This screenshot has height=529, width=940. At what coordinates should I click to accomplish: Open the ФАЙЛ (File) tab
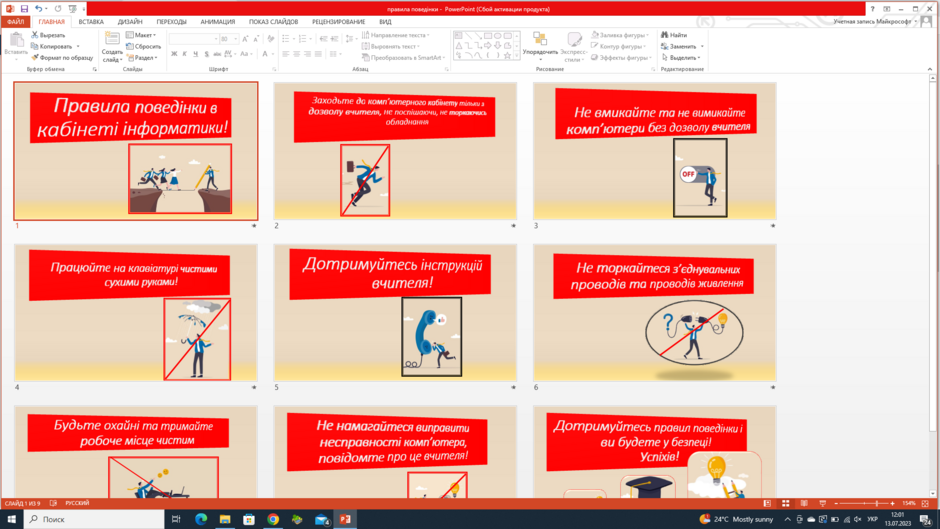tap(16, 22)
